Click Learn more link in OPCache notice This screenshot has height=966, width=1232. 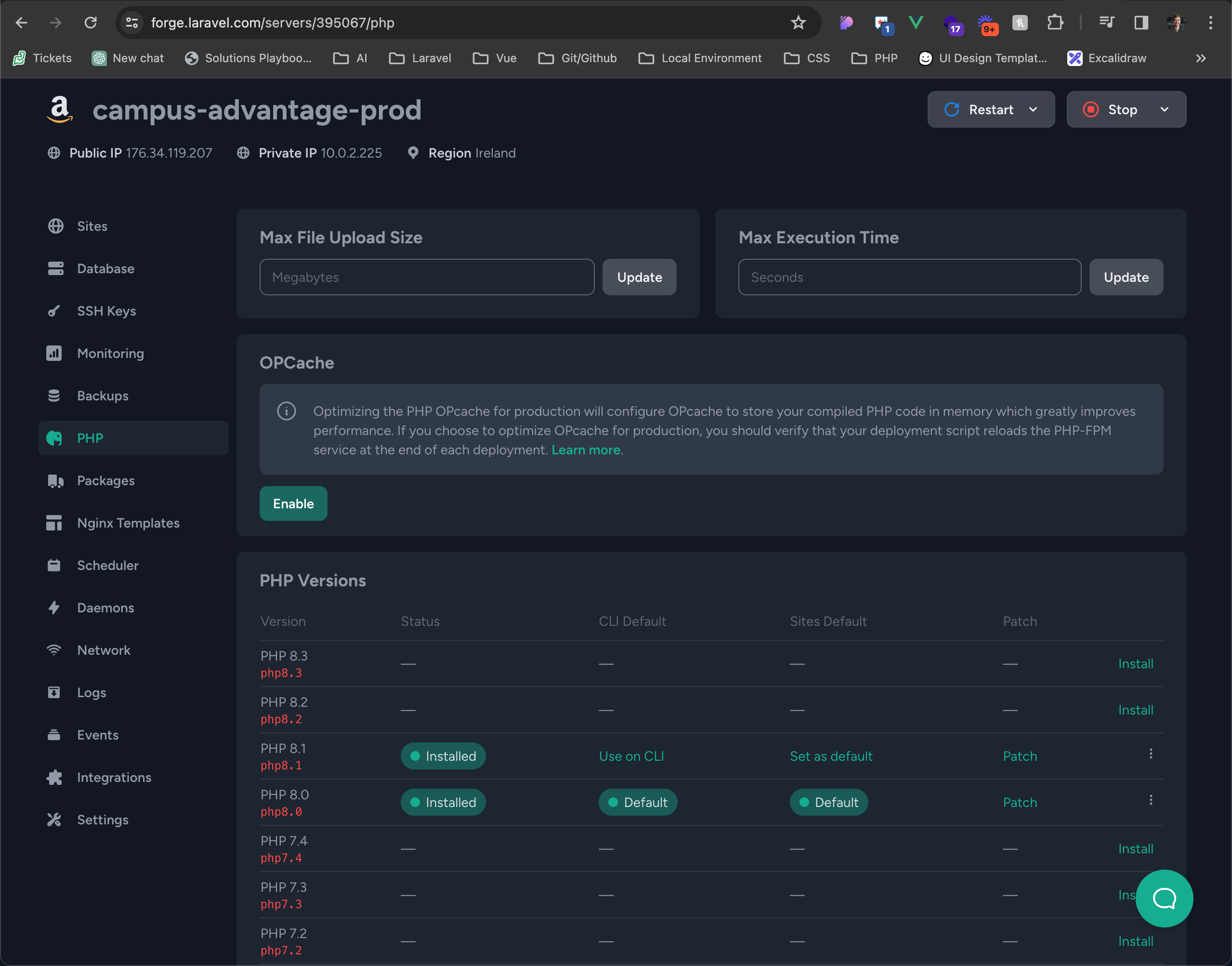click(x=586, y=450)
